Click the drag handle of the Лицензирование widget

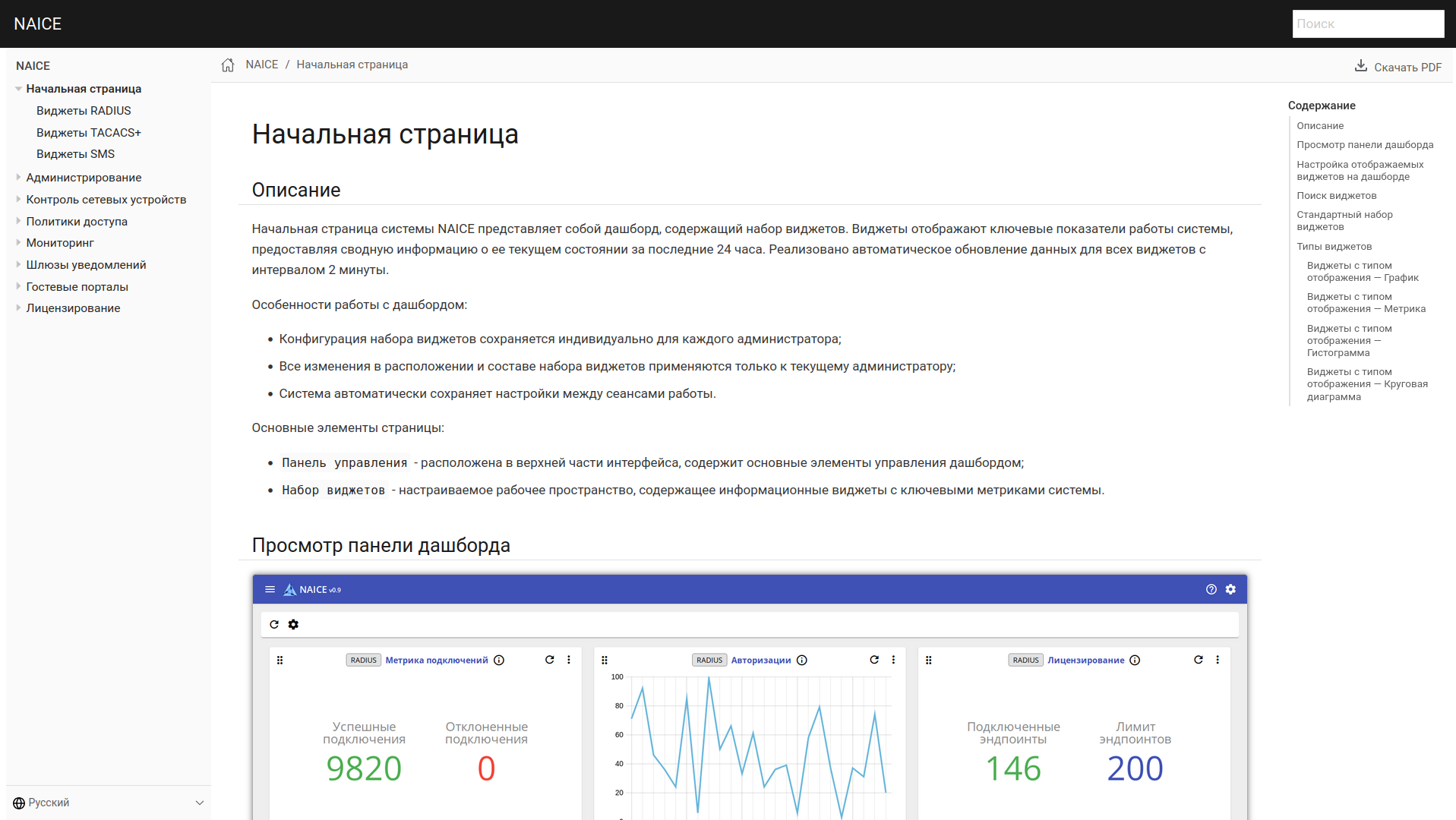(929, 661)
